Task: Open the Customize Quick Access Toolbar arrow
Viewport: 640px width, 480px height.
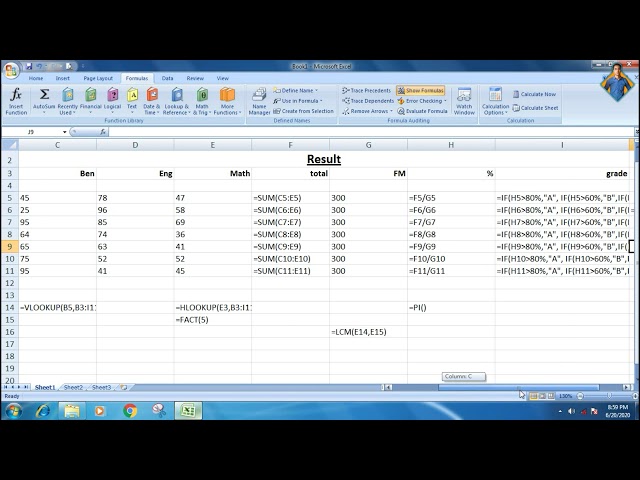Action: pos(83,66)
